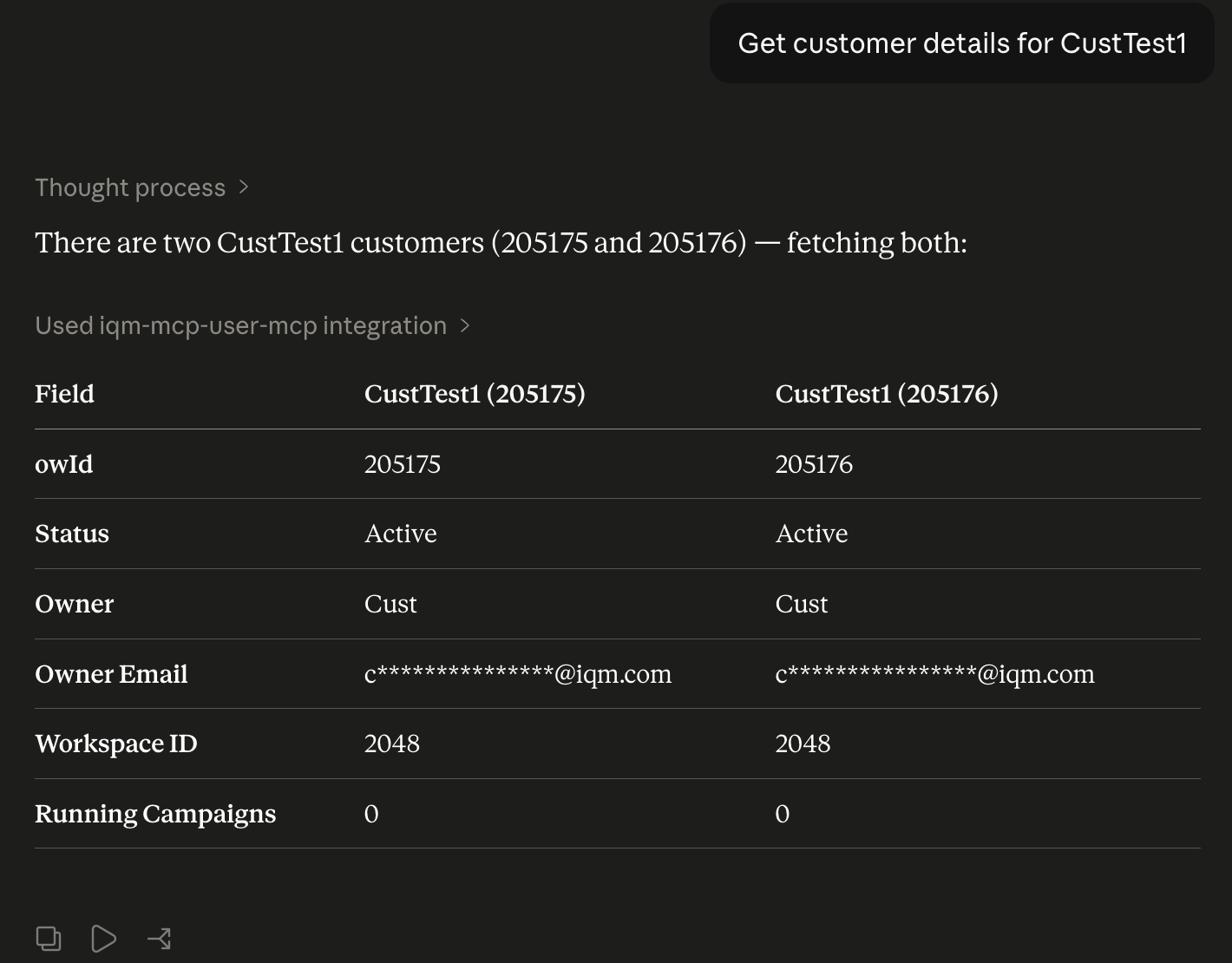Expand the Thought process section
This screenshot has height=963, width=1232.
141,187
